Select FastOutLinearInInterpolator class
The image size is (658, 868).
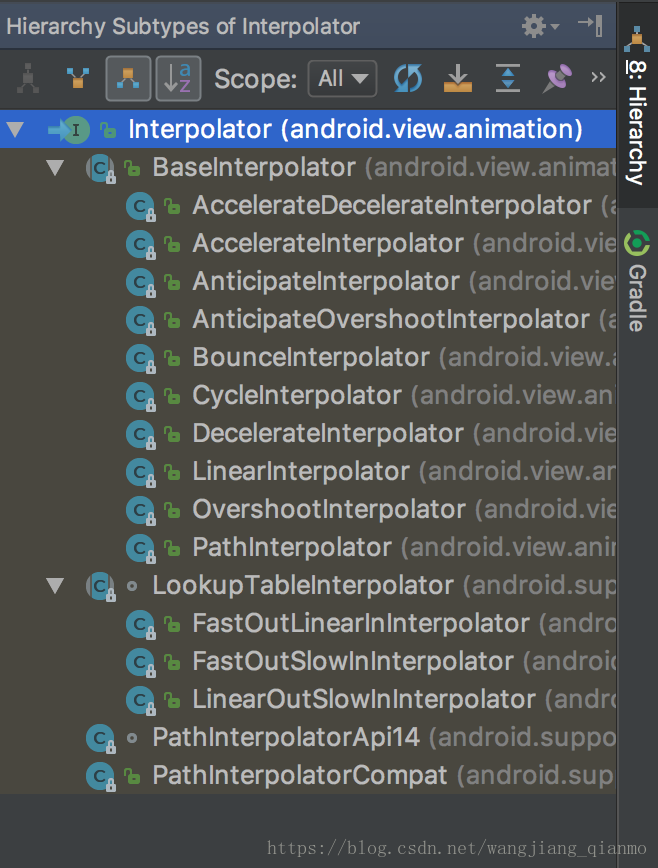pyautogui.click(x=308, y=623)
